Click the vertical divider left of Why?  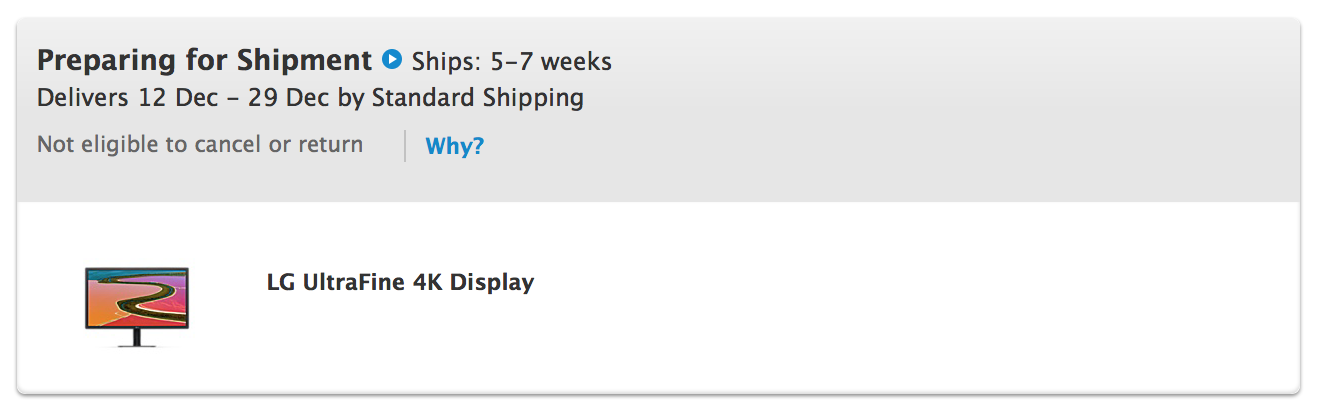[x=405, y=146]
